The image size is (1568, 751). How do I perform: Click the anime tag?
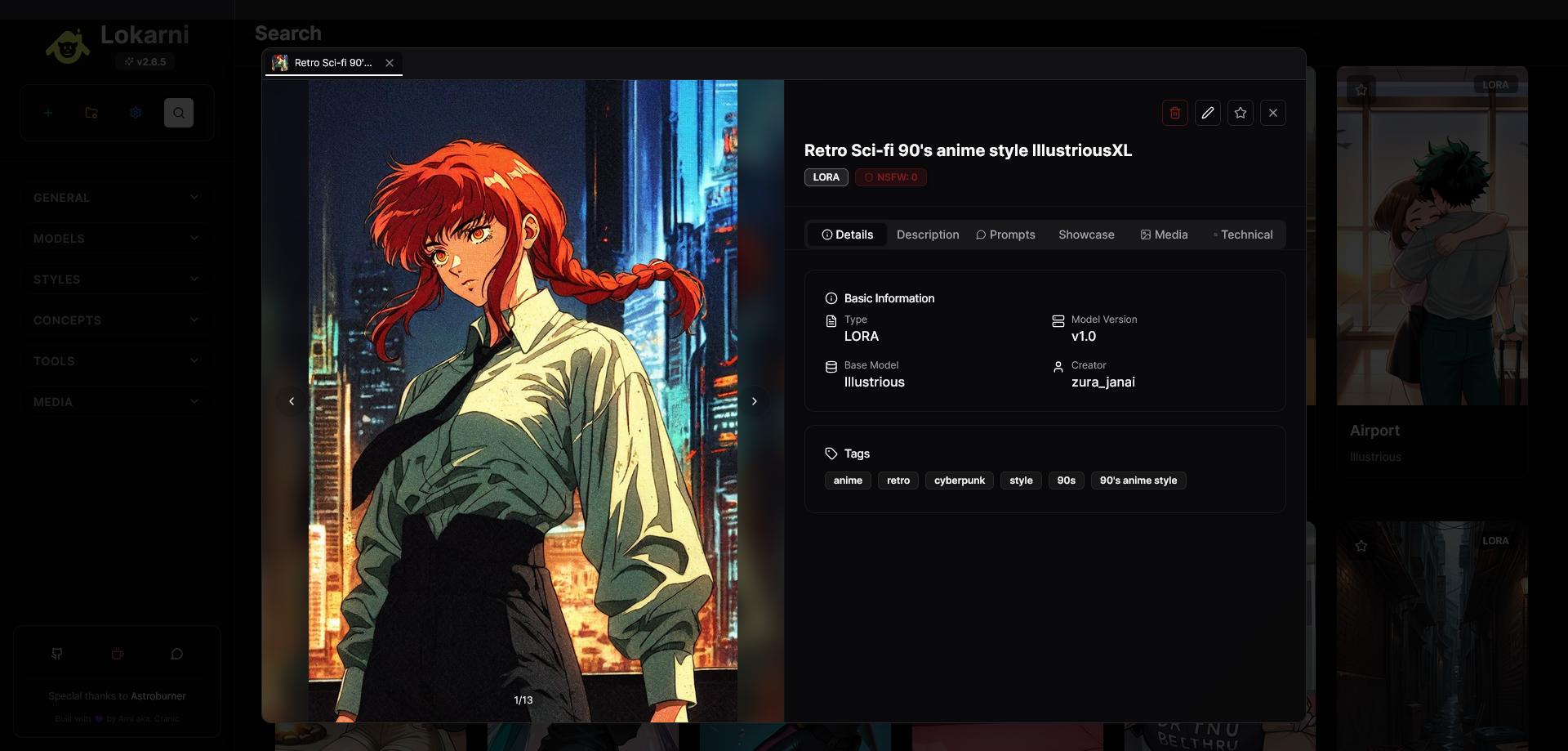click(x=848, y=481)
